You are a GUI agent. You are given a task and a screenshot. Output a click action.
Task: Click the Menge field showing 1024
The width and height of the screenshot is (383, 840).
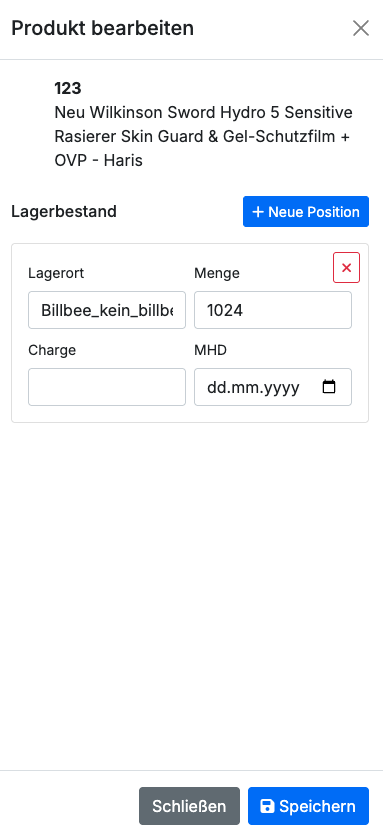(x=273, y=310)
